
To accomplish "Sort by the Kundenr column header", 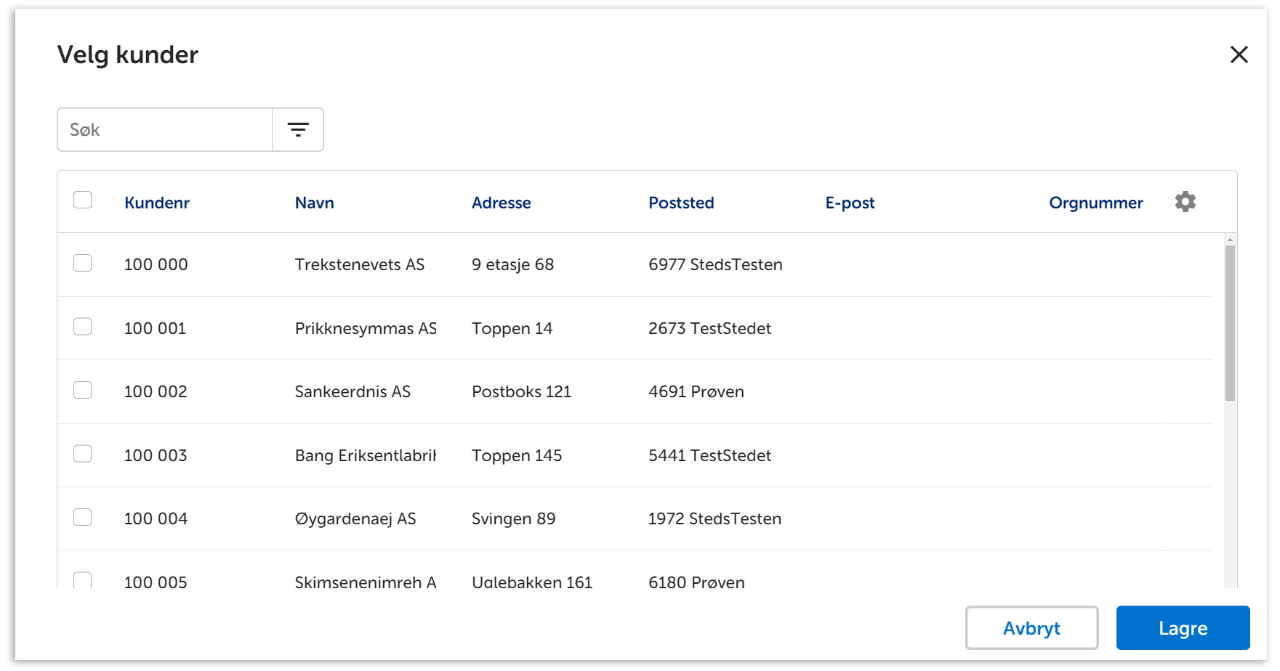I will tap(157, 203).
